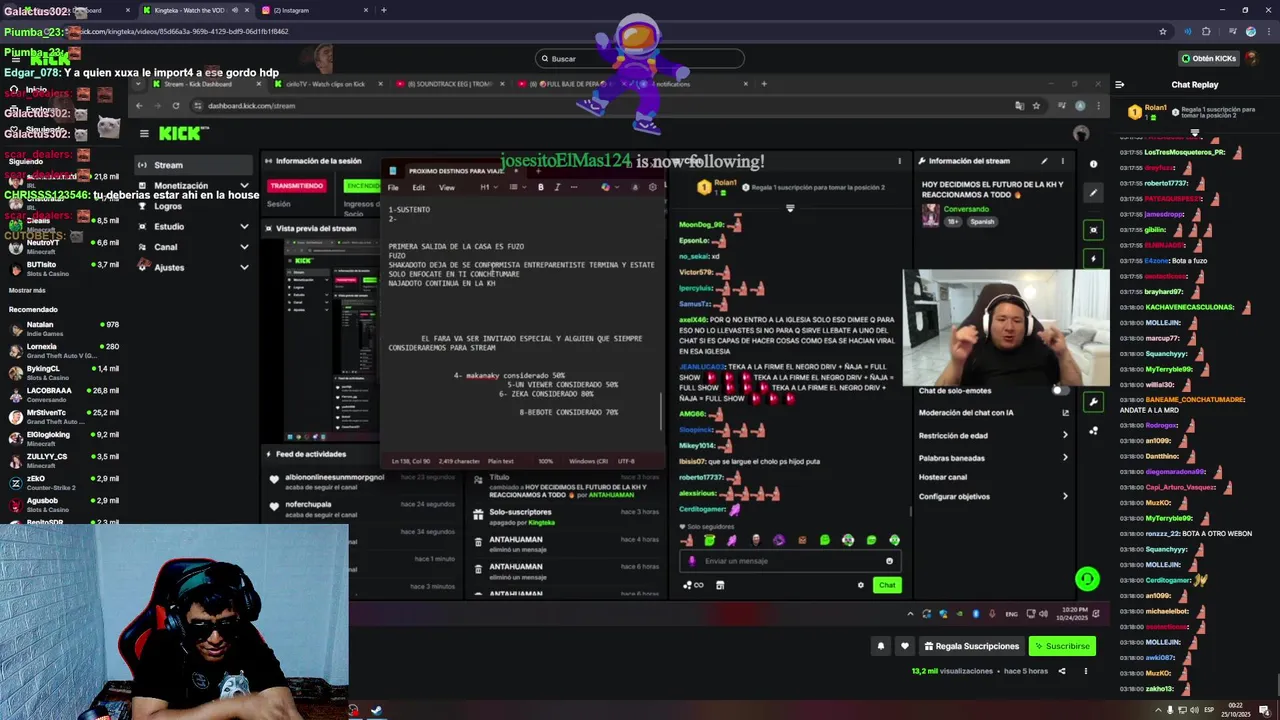
Task: Open the ESP language indicator
Action: point(1210,710)
